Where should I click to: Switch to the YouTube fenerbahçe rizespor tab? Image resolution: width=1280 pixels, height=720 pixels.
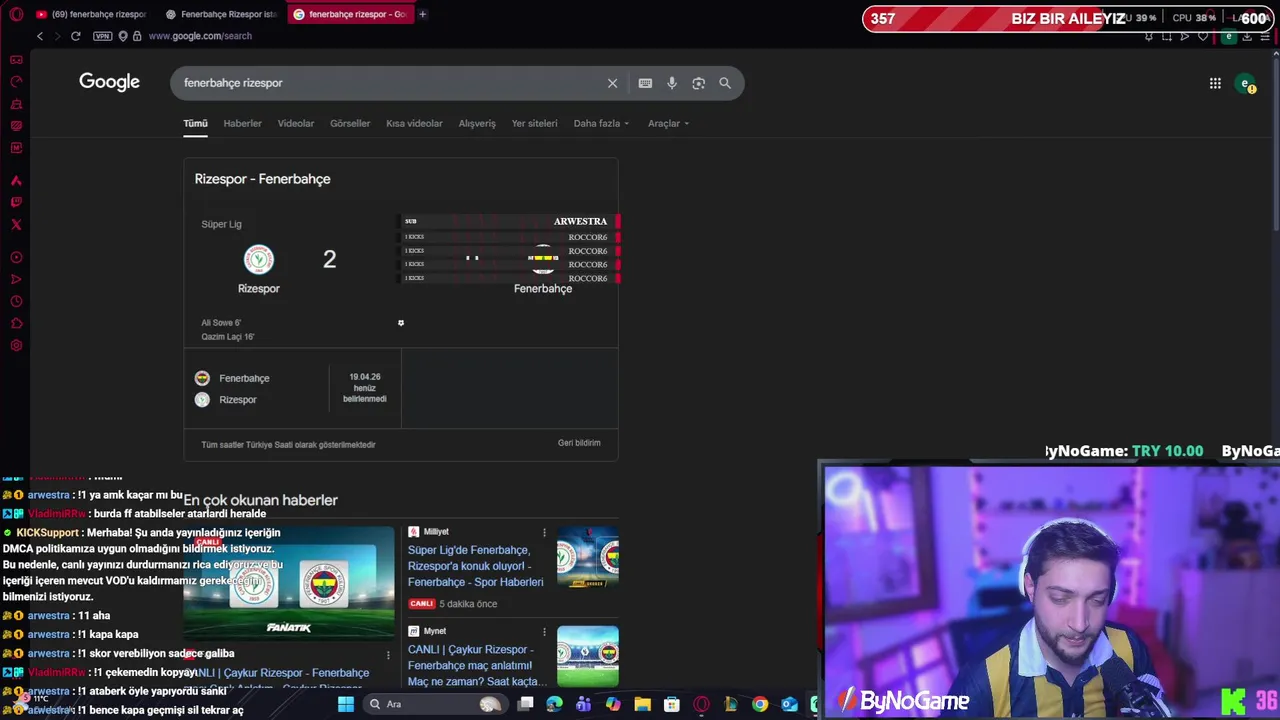point(90,14)
